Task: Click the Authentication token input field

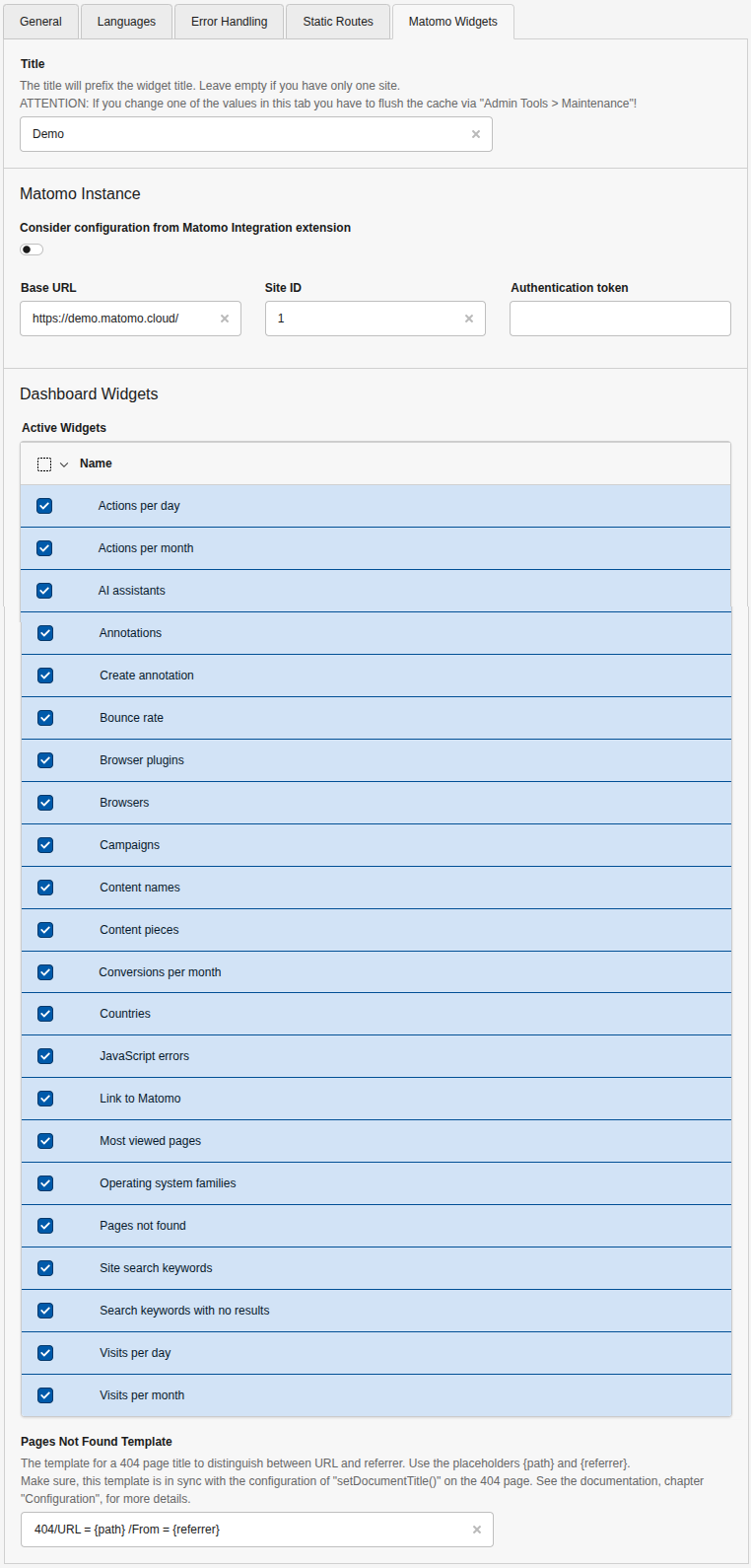Action: coord(620,319)
